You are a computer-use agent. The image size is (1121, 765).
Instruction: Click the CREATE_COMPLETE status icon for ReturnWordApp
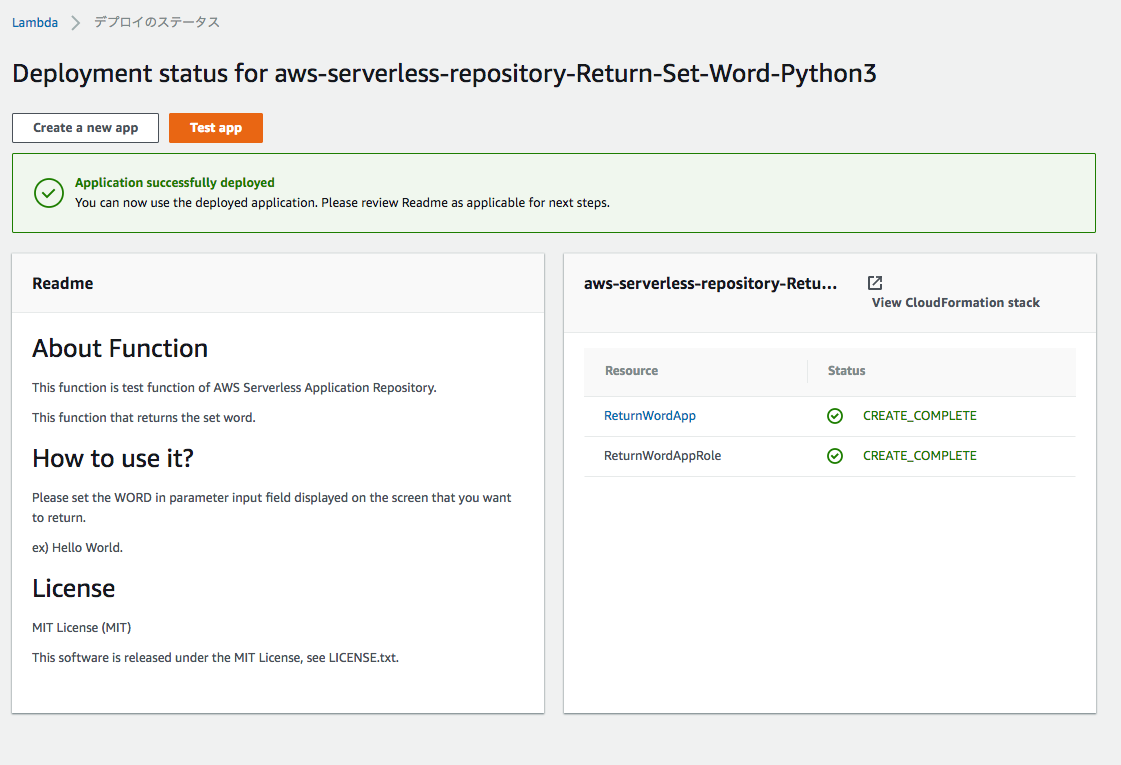(835, 415)
